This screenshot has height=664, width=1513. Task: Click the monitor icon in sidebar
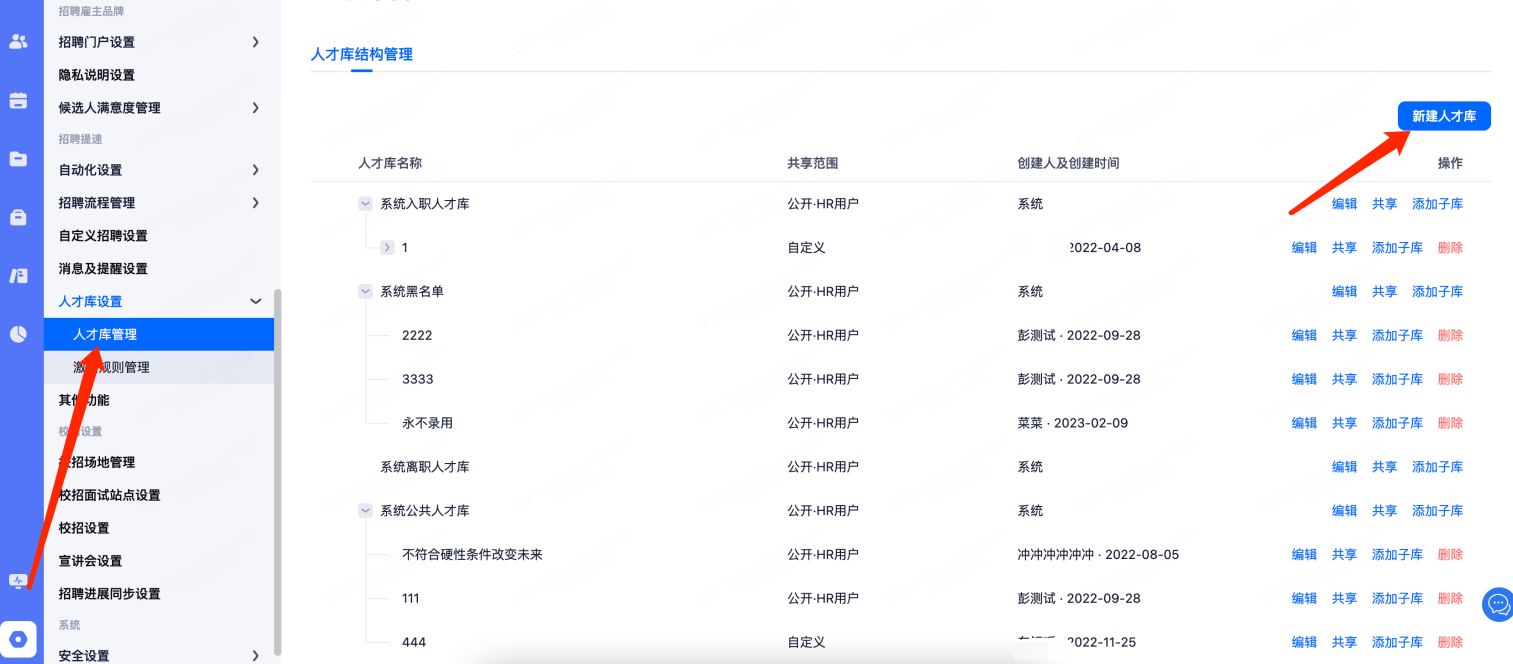click(x=18, y=581)
